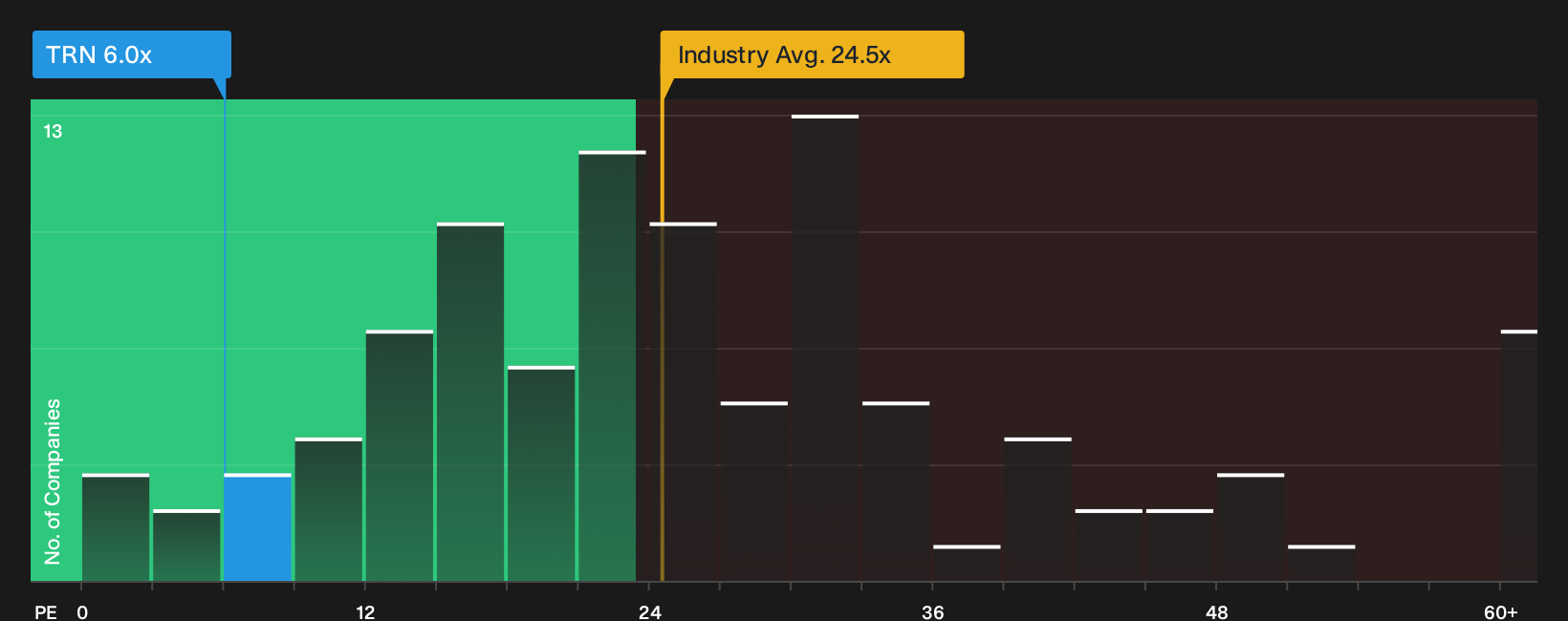Click the 60+ PE bar at far right

(1519, 456)
